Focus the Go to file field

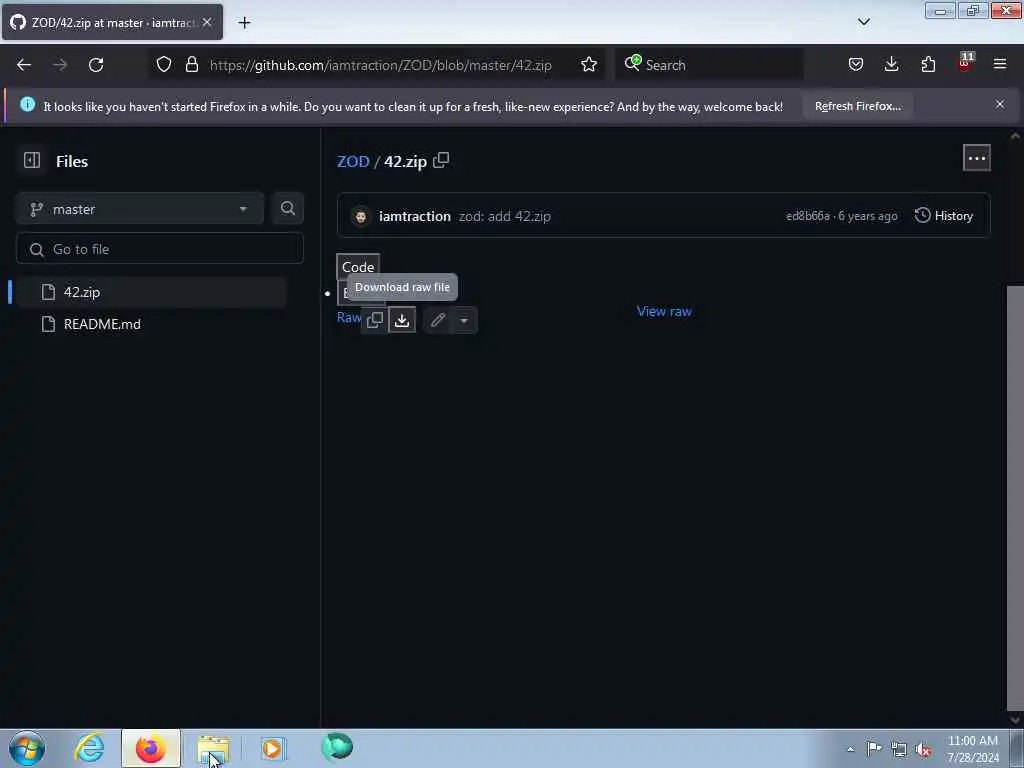[160, 249]
